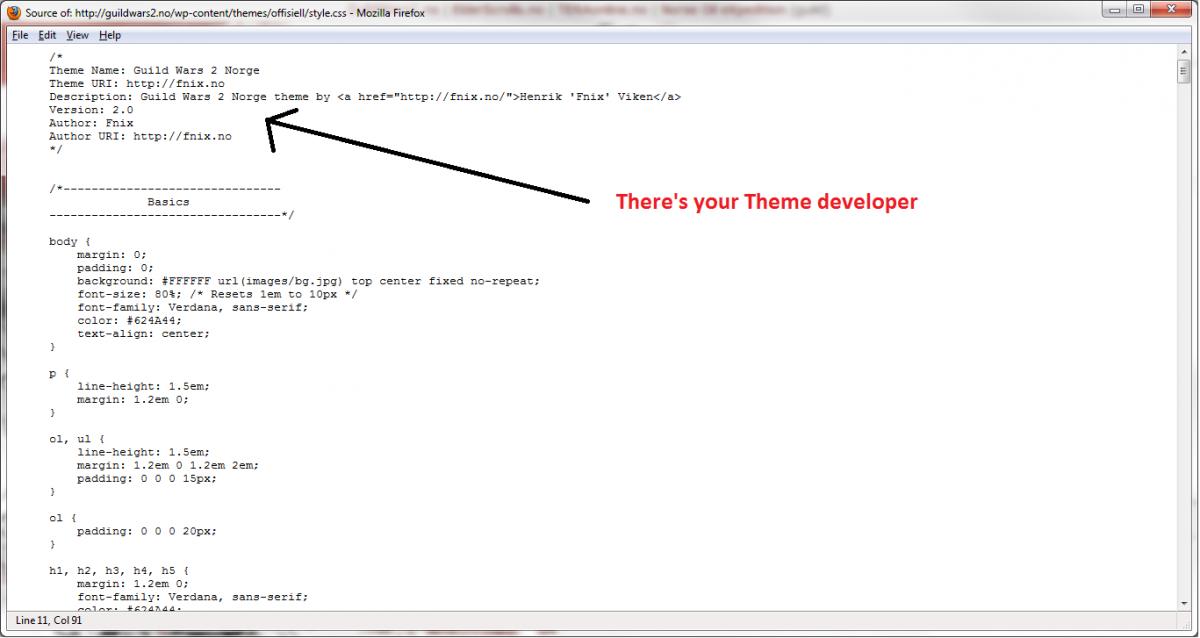
Task: Open the Help menu
Action: point(110,35)
